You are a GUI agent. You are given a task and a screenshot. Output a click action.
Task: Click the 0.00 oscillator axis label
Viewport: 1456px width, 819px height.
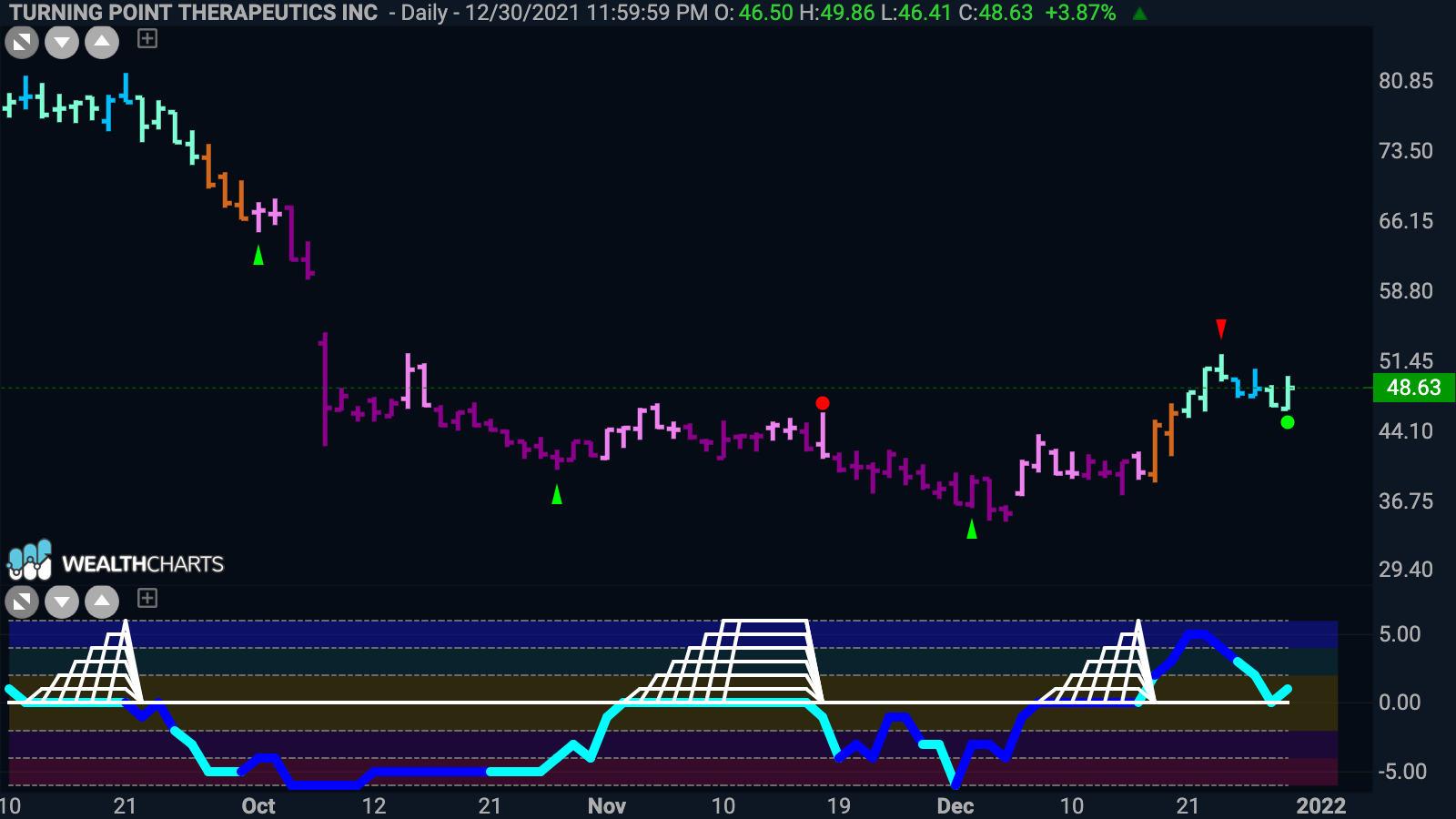click(x=1400, y=703)
